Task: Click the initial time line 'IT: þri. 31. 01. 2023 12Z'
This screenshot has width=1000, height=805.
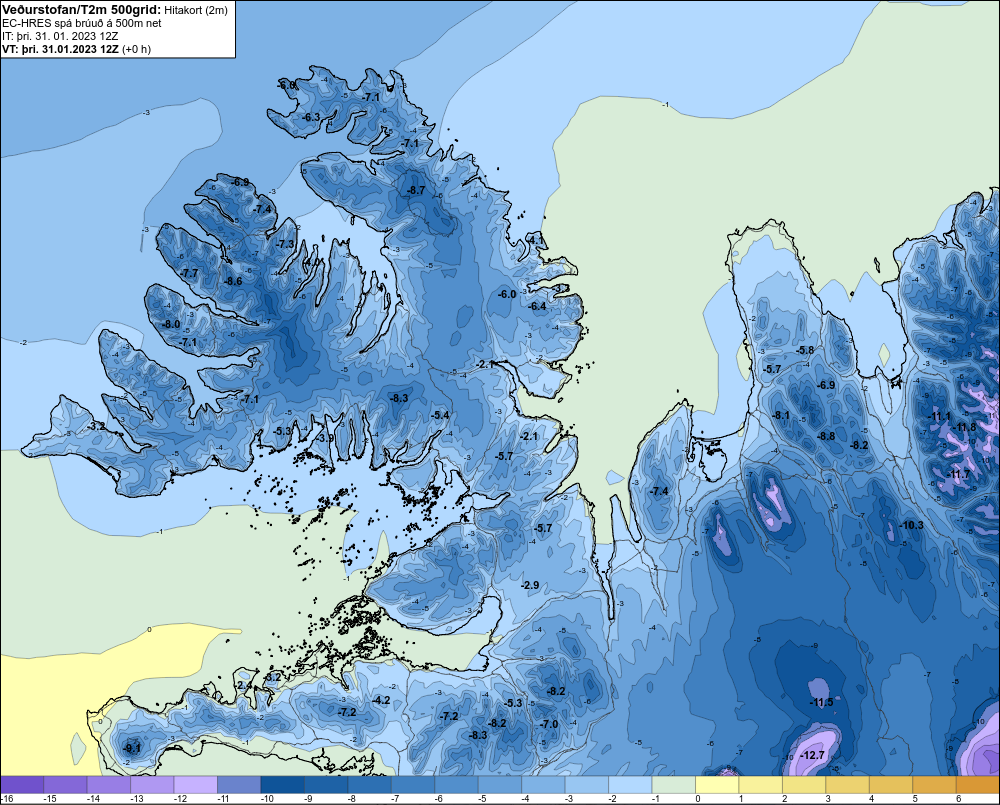Action: point(60,36)
